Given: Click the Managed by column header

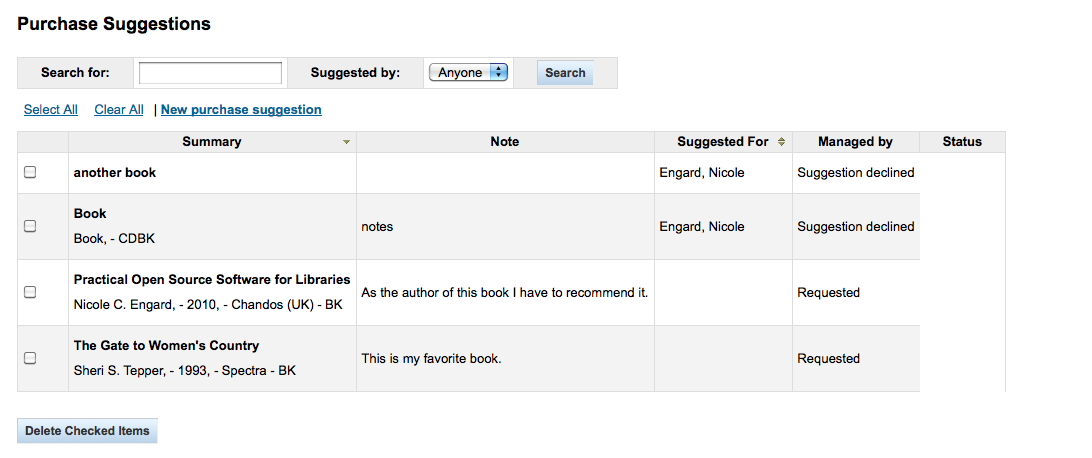Looking at the screenshot, I should [855, 142].
